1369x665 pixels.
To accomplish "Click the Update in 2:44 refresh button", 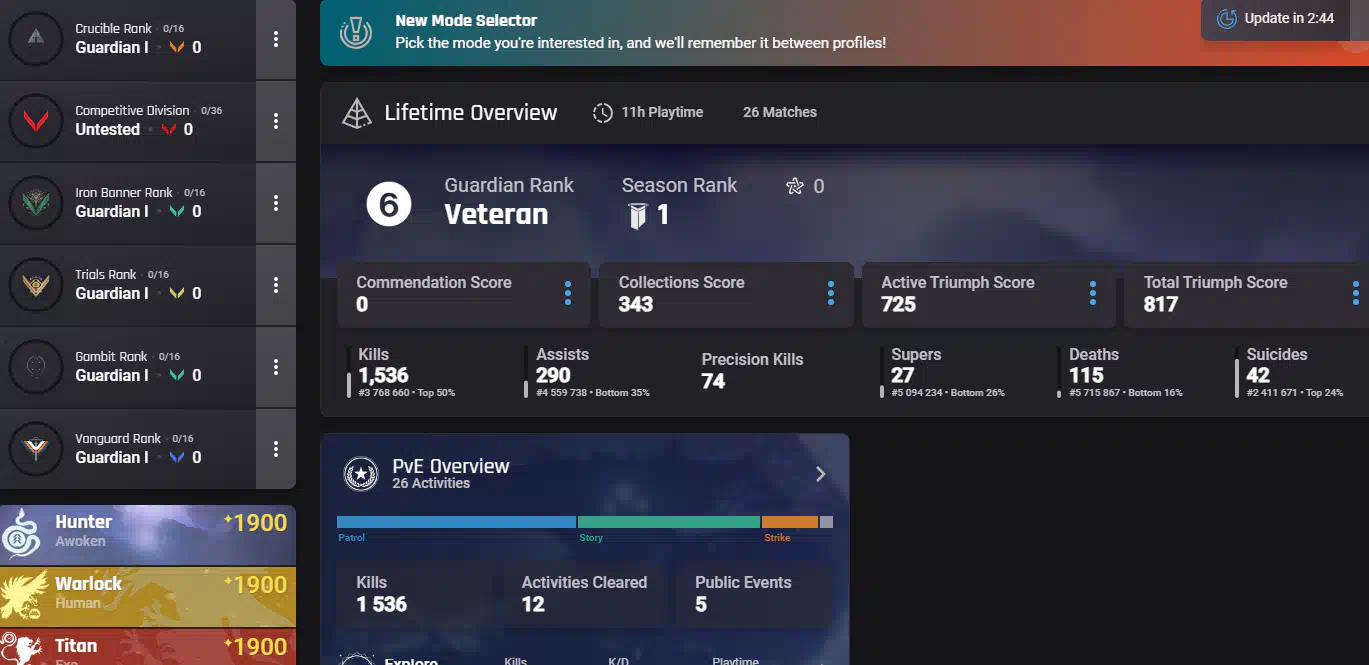I will [1274, 18].
